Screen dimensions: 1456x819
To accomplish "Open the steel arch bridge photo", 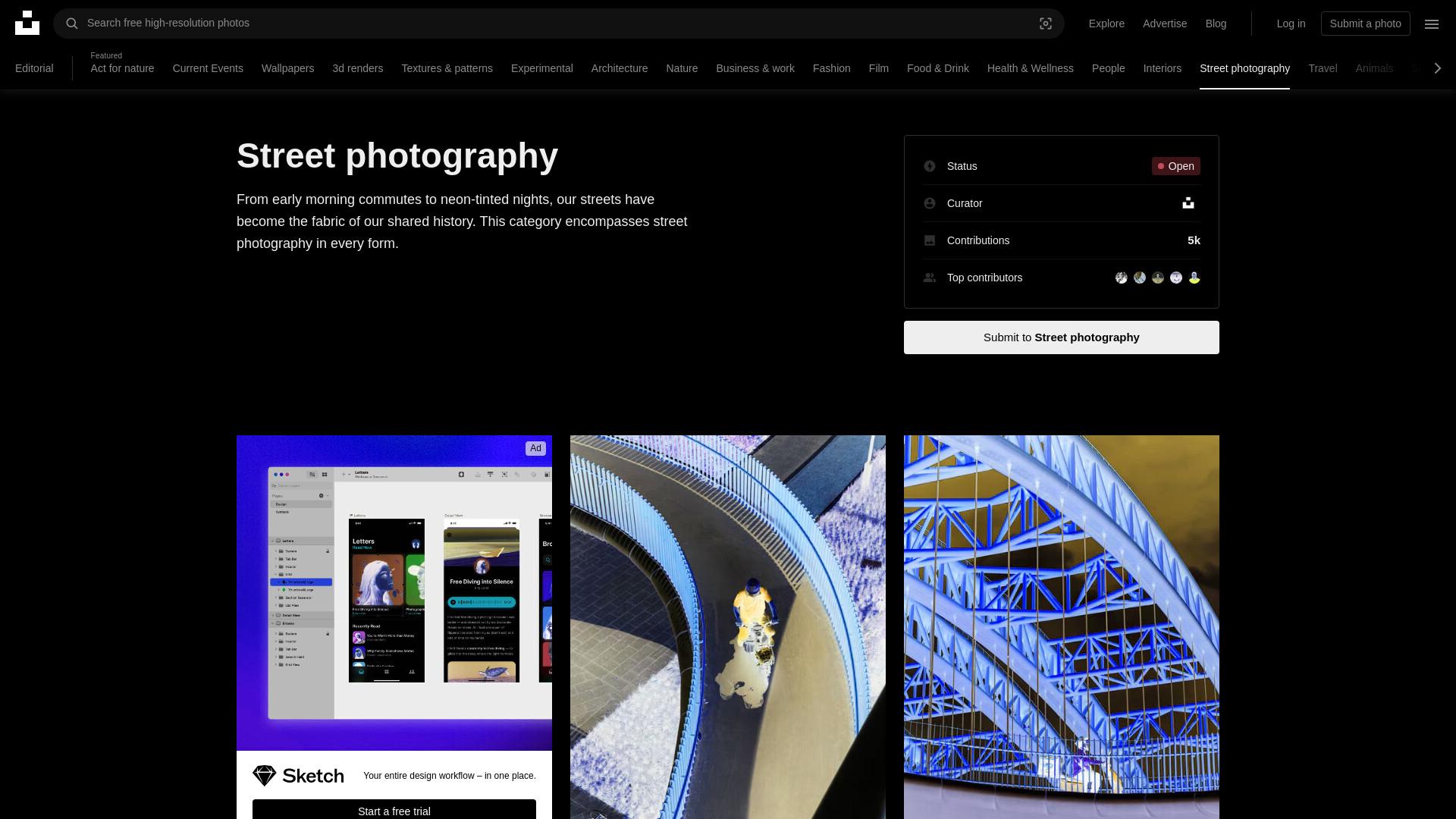I will point(1062,627).
